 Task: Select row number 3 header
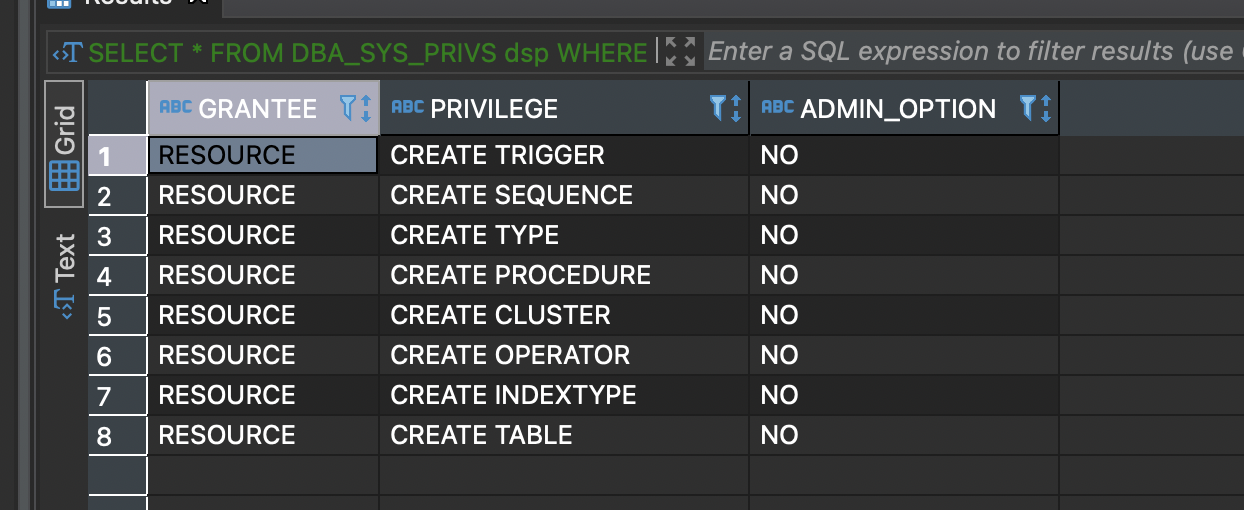coord(117,235)
